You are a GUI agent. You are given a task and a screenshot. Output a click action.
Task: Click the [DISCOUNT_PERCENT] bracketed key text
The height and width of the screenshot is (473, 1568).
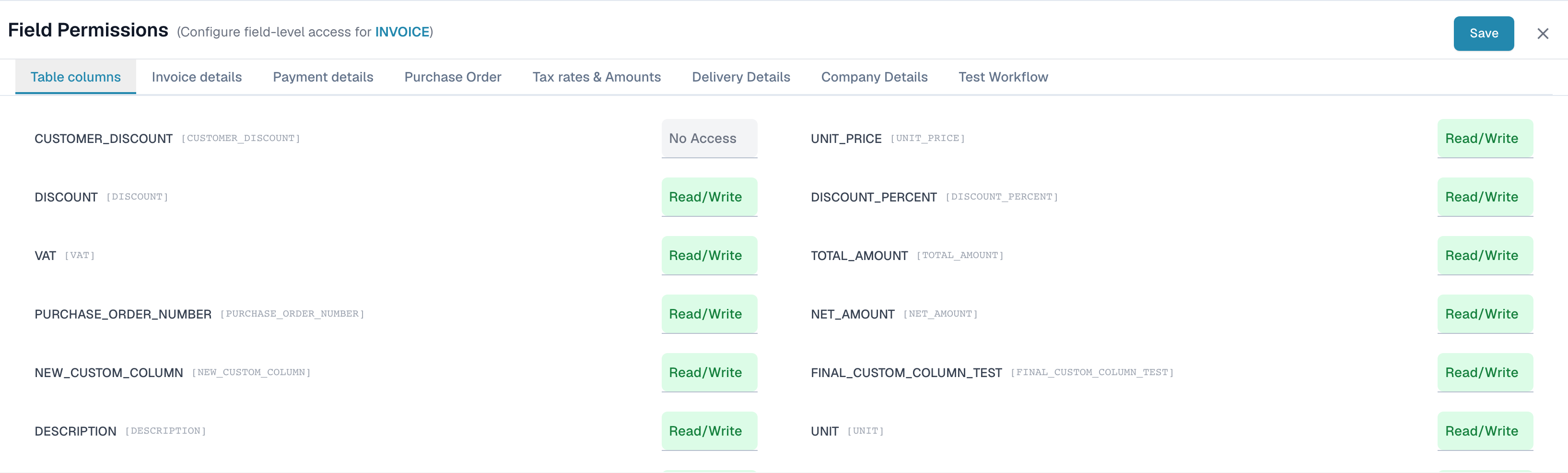[x=1002, y=197]
